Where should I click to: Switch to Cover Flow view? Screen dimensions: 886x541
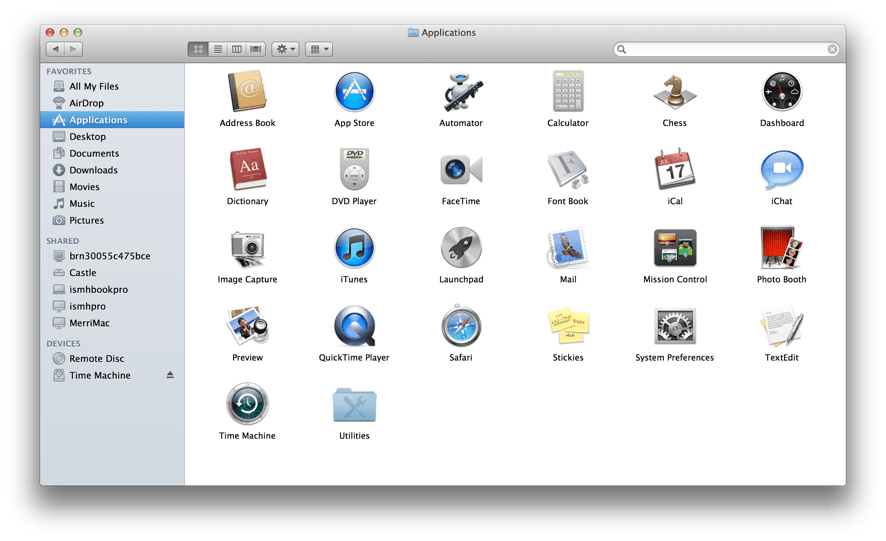pos(256,49)
